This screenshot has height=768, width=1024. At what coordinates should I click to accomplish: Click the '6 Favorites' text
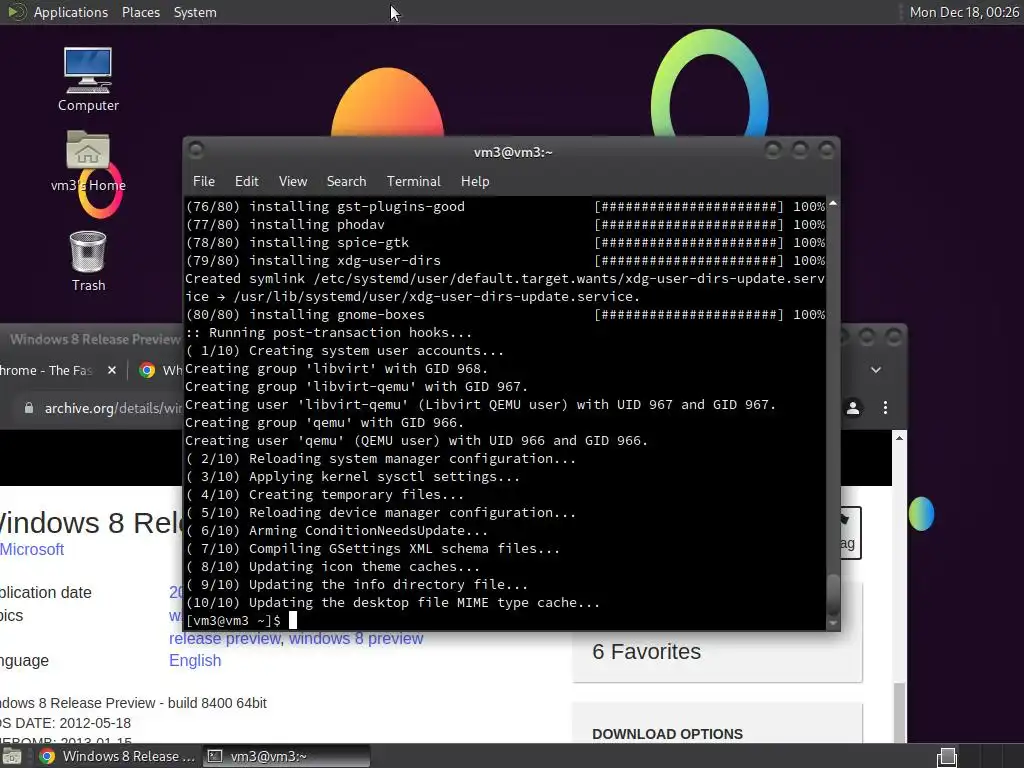point(647,651)
